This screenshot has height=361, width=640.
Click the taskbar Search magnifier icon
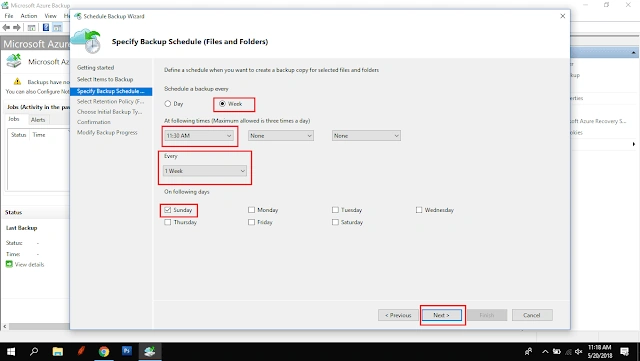click(34, 351)
